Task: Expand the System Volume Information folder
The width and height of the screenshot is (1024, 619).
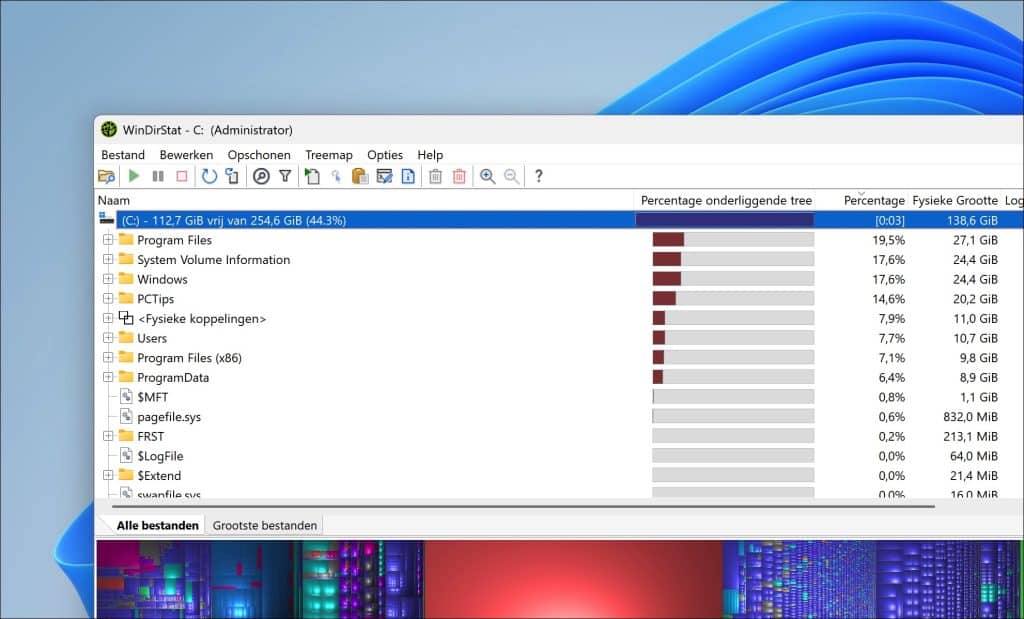Action: [108, 259]
